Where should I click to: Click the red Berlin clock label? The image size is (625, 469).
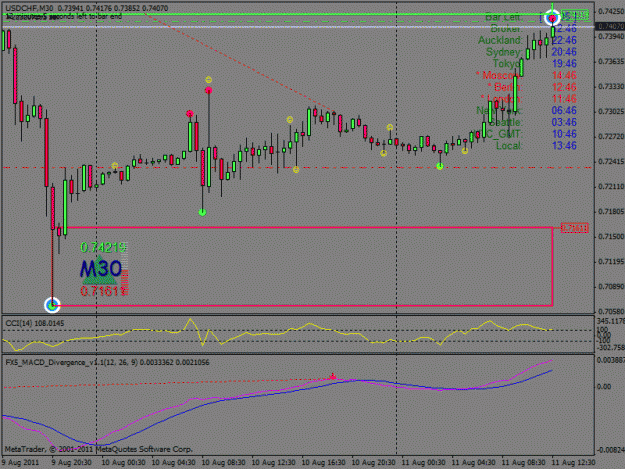pos(505,87)
